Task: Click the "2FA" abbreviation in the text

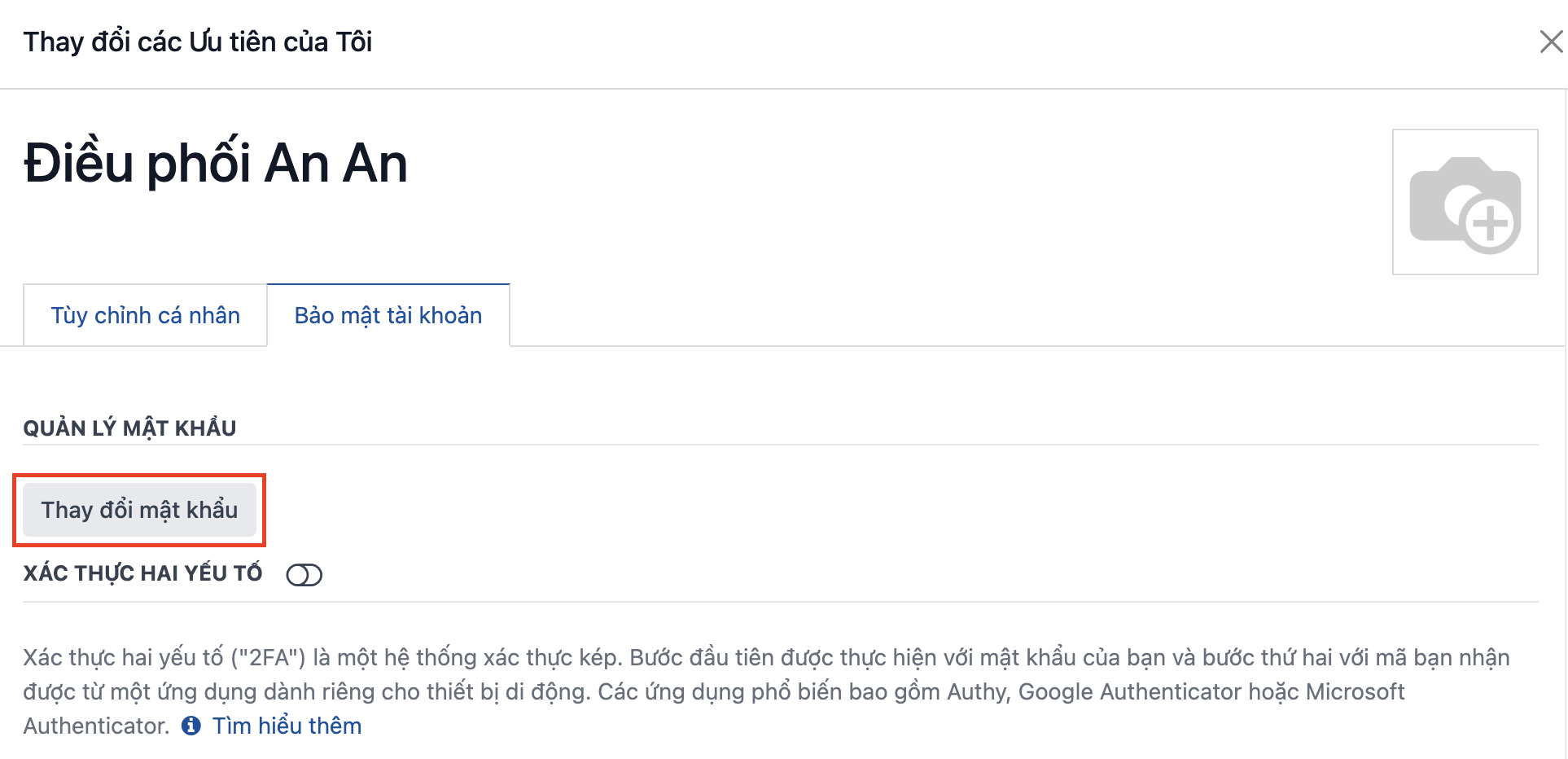Action: coord(269,657)
